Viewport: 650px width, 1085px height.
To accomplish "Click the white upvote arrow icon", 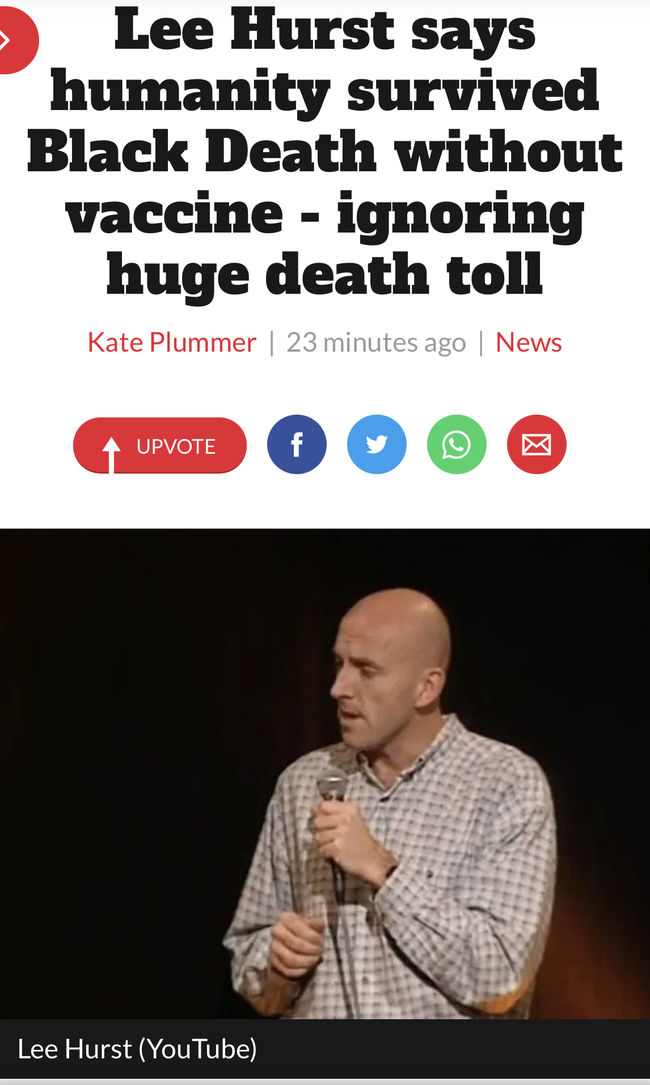I will tap(111, 454).
